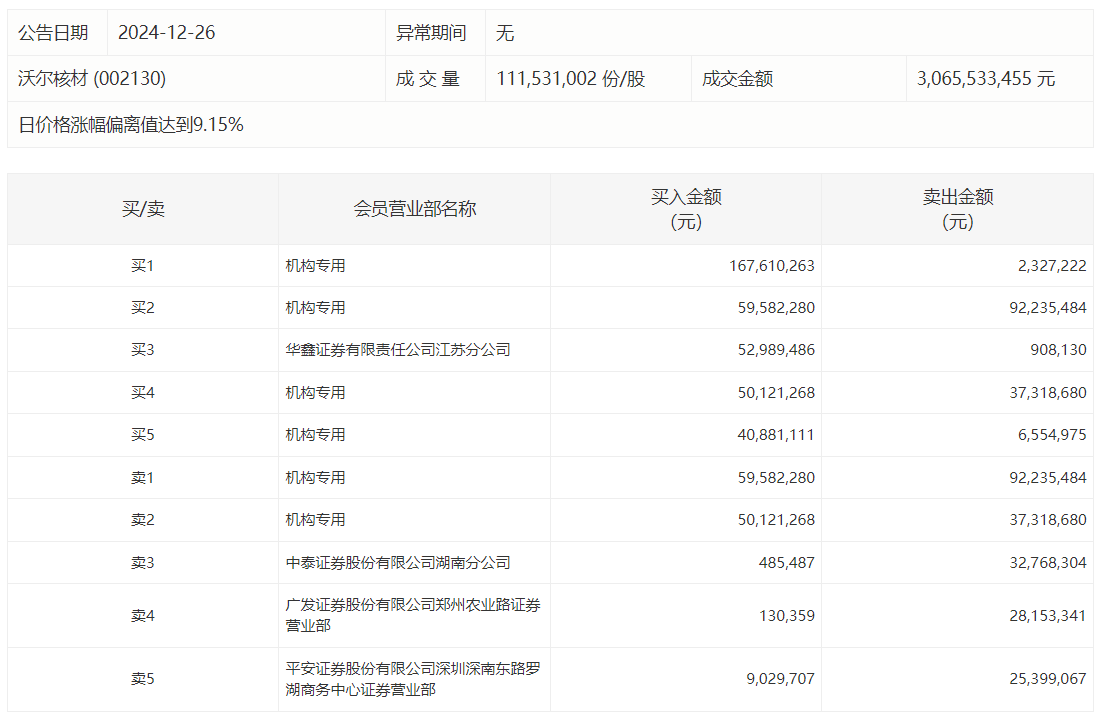Select the 买1 row label
1100x720 pixels.
143,266
